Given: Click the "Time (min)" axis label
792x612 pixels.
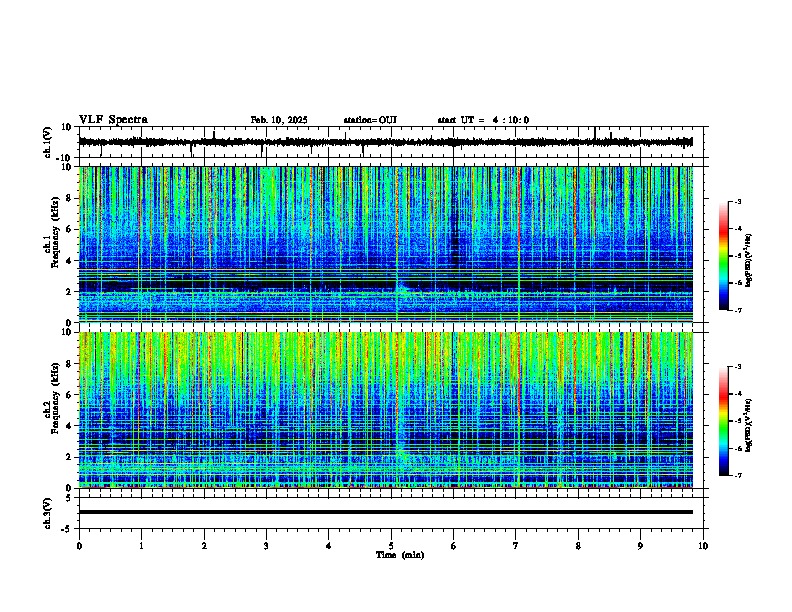Looking at the screenshot, I should point(400,555).
